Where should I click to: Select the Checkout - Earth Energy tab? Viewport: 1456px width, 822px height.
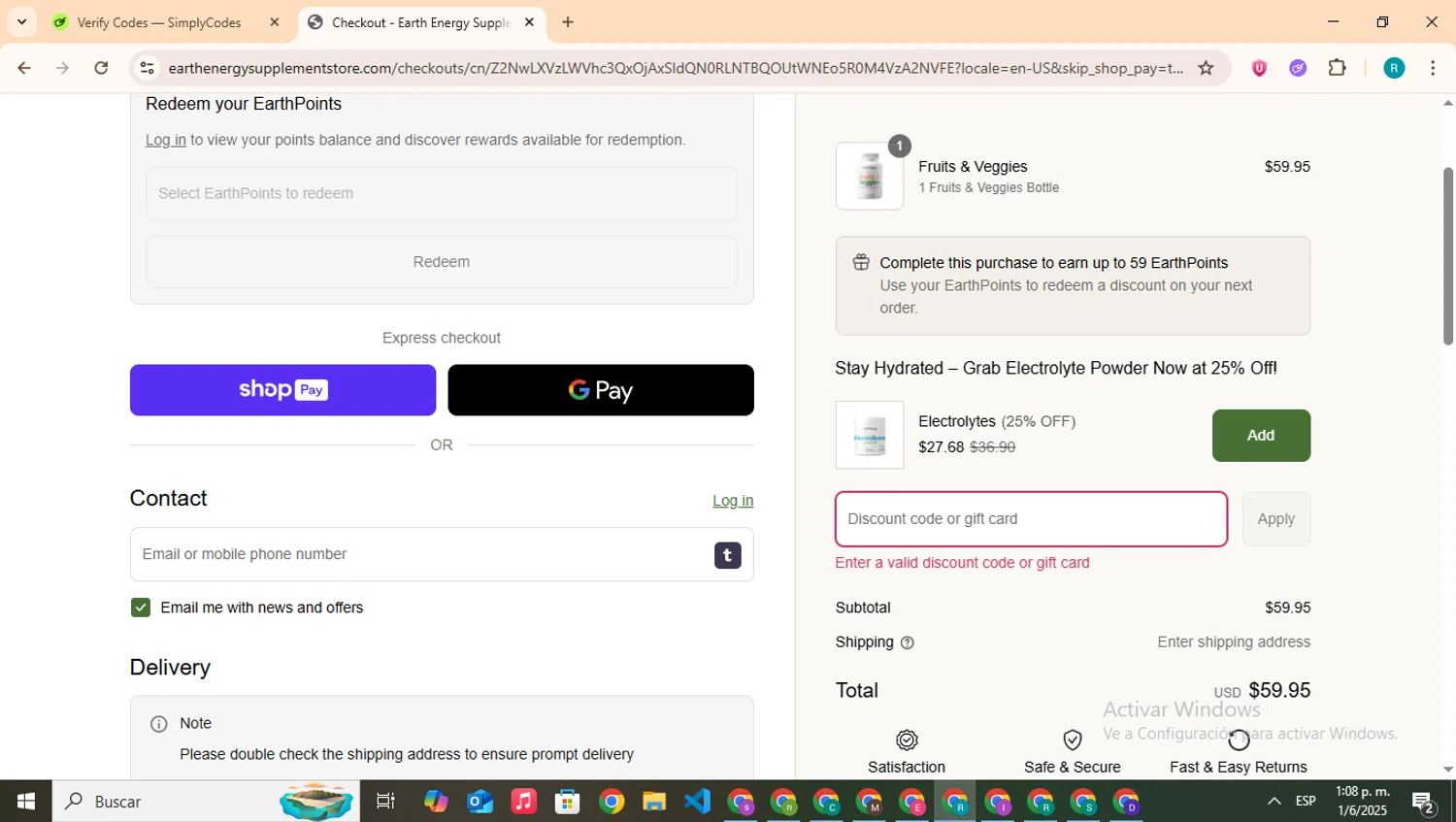(420, 22)
